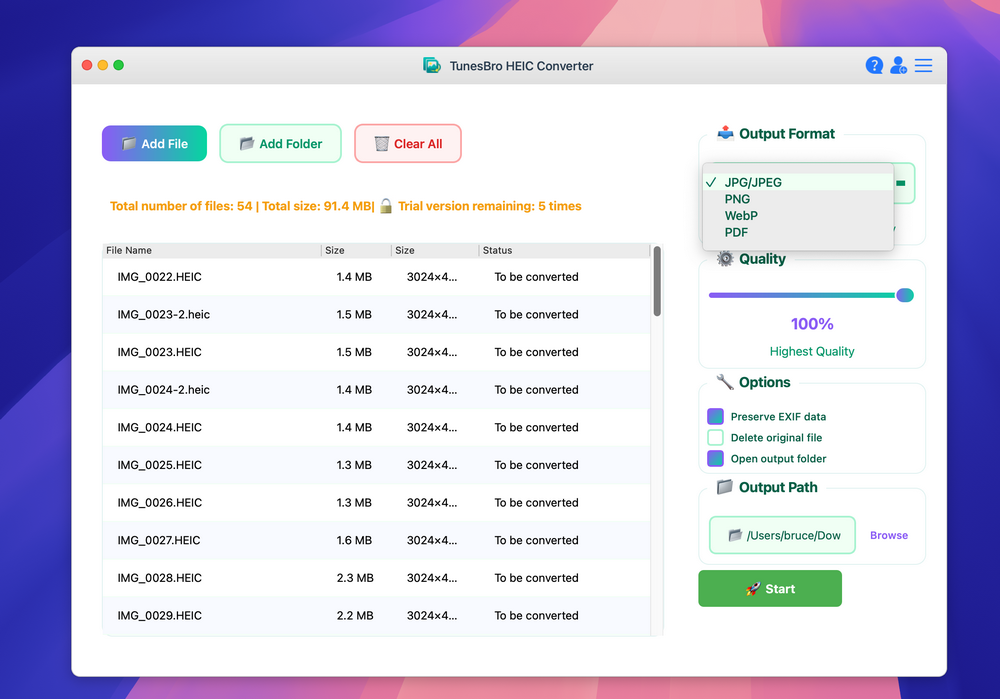Select row IMG_0023-2.heic

[x=376, y=314]
